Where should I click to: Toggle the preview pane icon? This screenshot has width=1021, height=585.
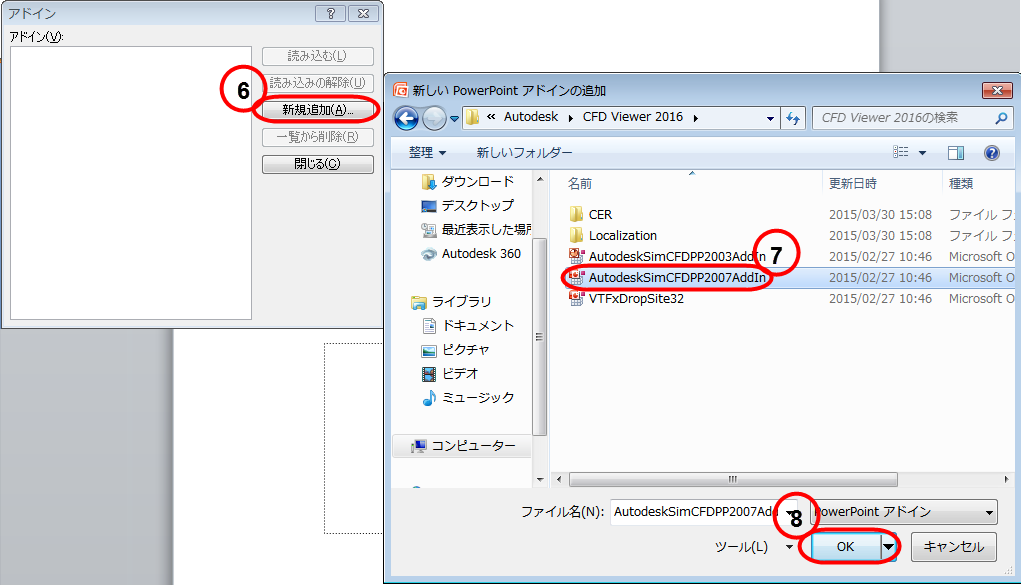(956, 152)
